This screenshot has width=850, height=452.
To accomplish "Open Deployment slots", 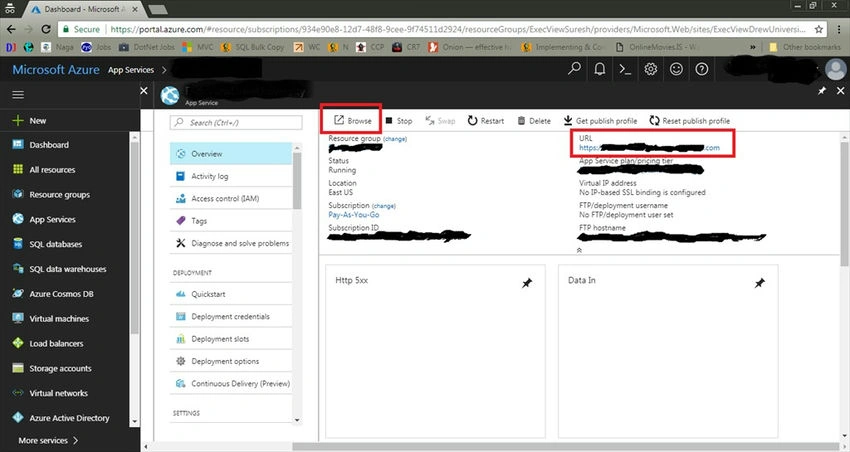I will point(231,339).
